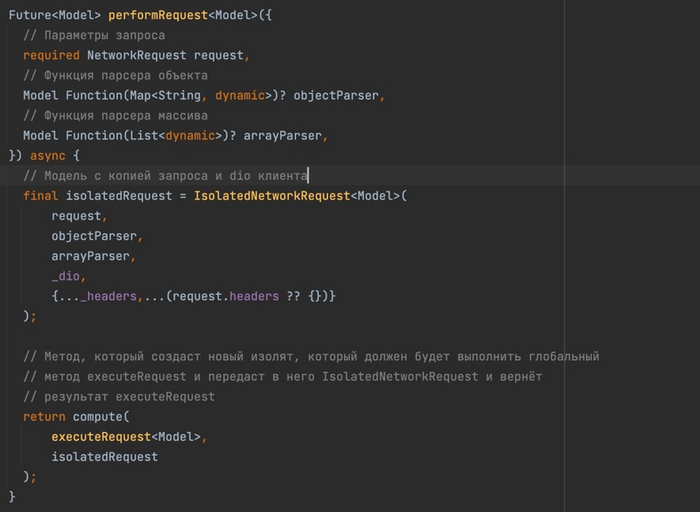
Task: Click the arrayParser parameter with List type
Action: [x=286, y=135]
